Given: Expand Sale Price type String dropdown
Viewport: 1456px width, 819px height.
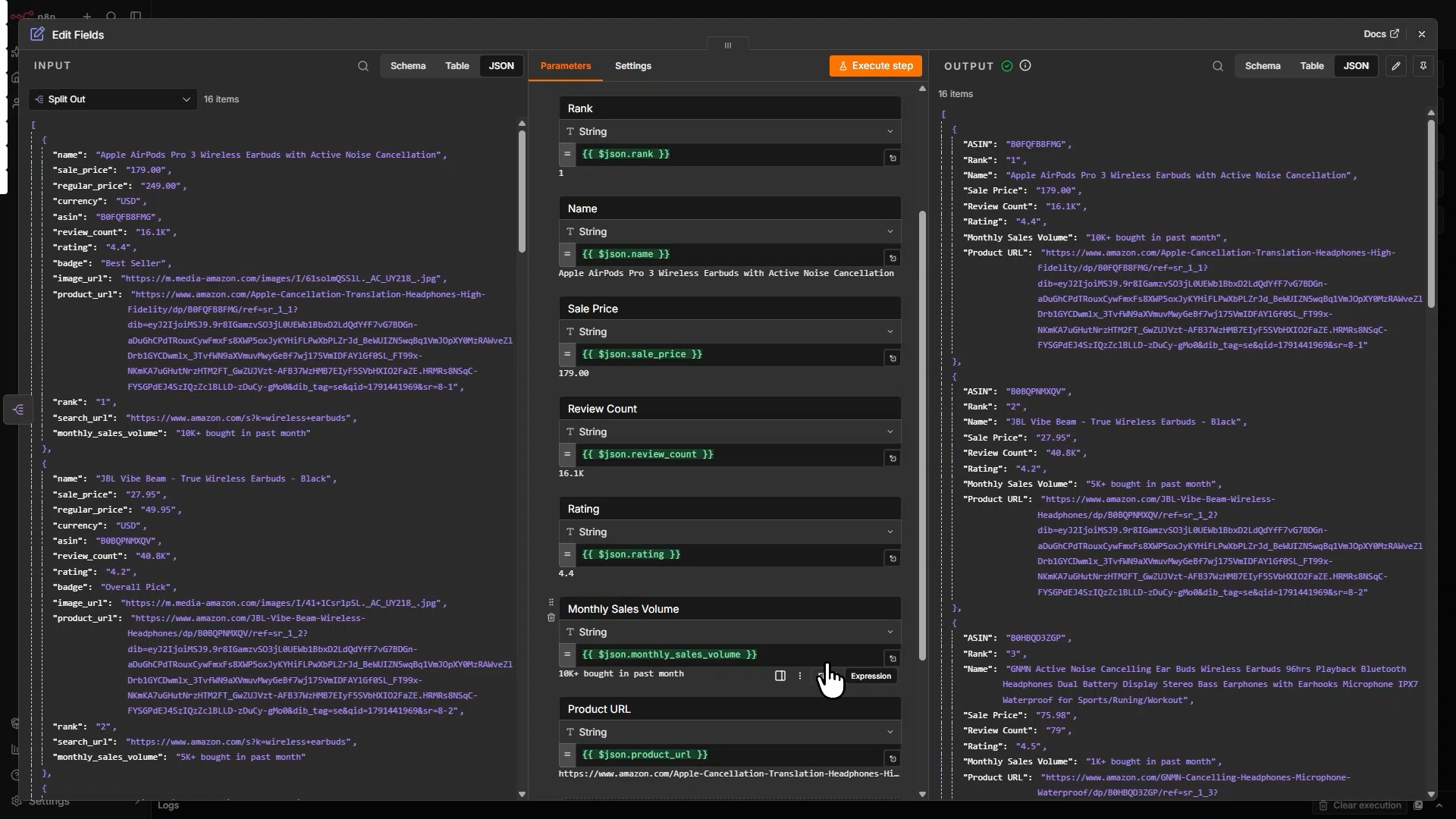Looking at the screenshot, I should click(x=730, y=331).
